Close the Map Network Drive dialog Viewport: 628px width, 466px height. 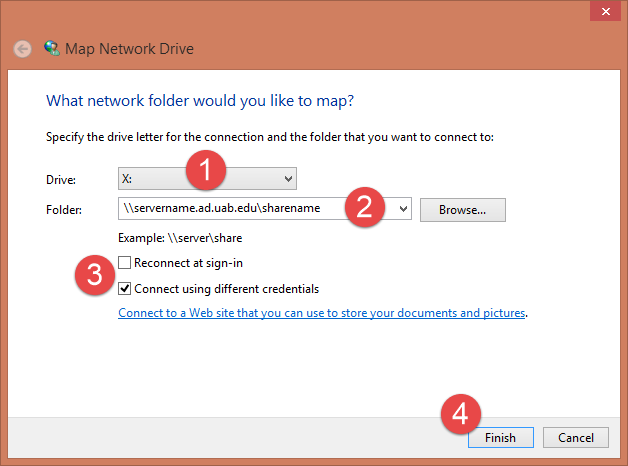coord(601,12)
